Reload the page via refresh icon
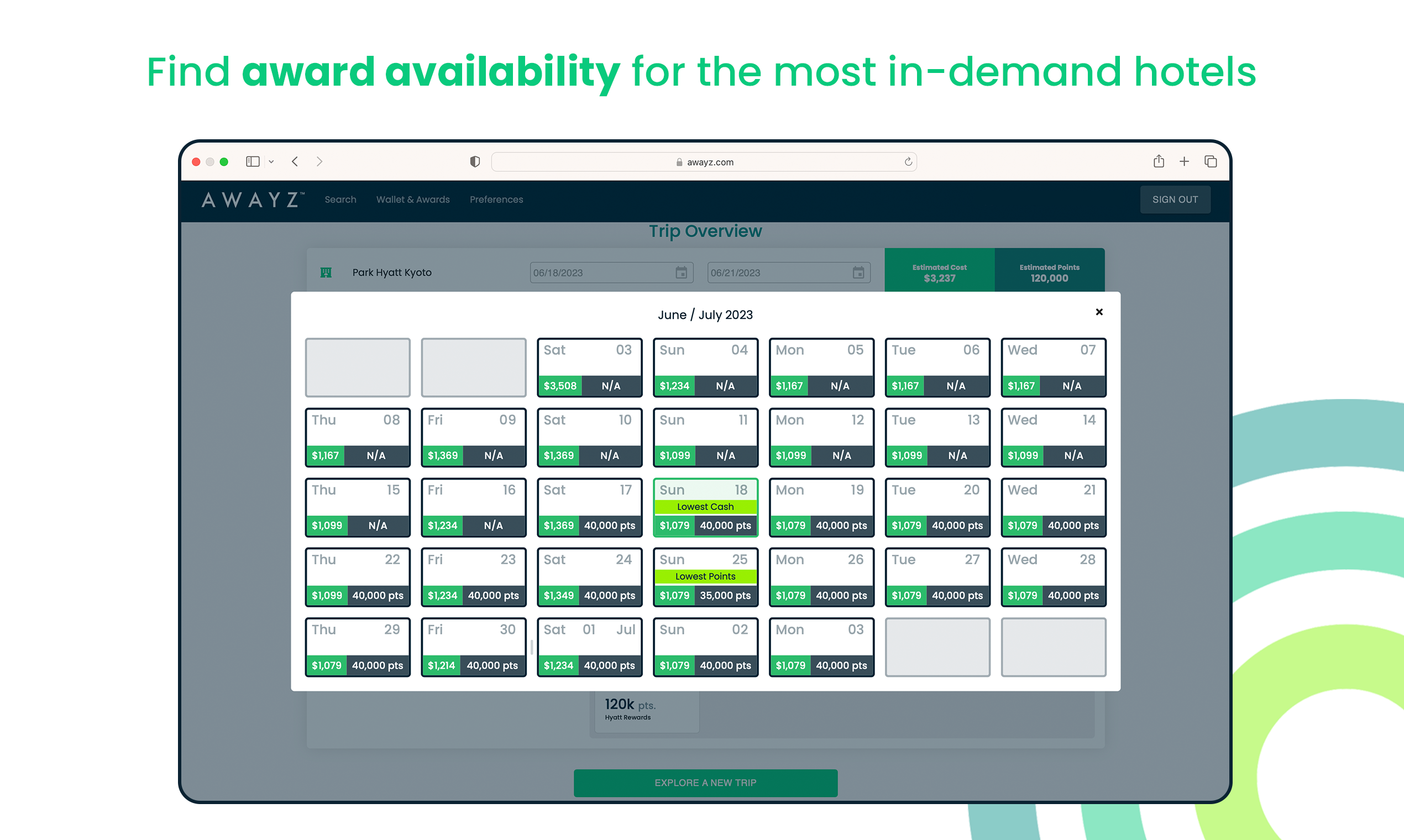Viewport: 1404px width, 840px height. click(908, 162)
